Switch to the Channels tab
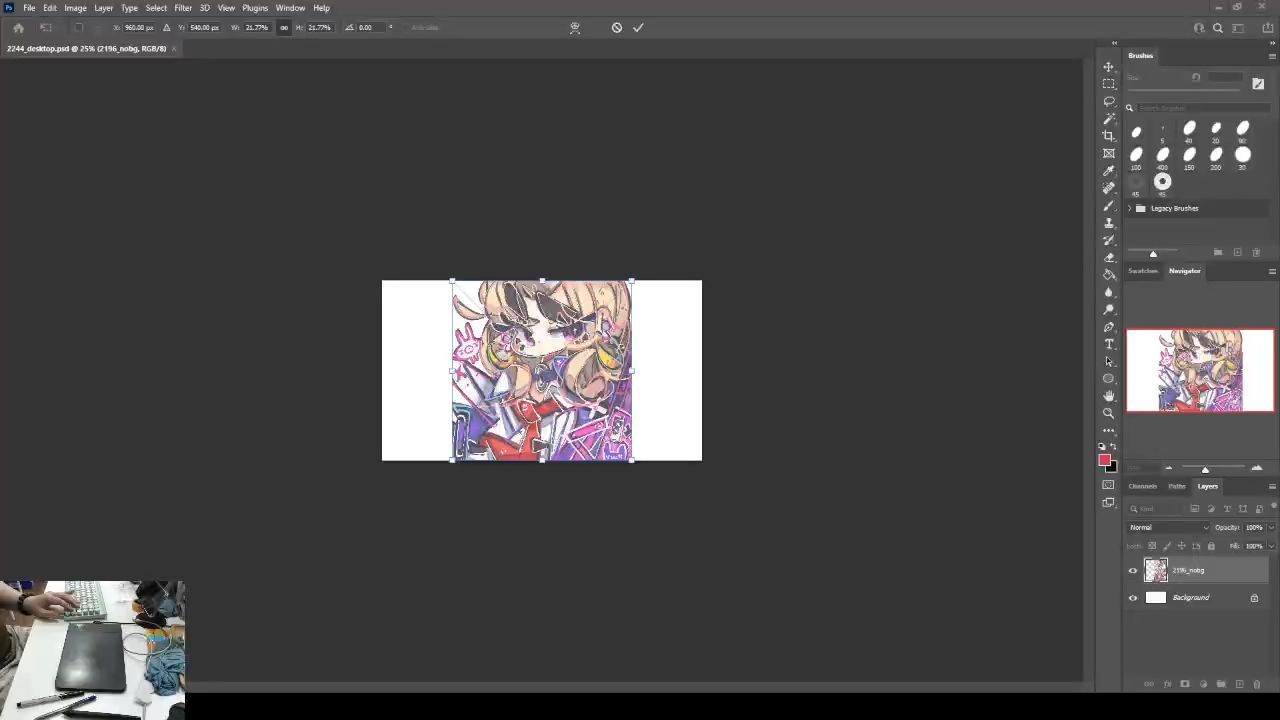The width and height of the screenshot is (1280, 720). click(1142, 486)
